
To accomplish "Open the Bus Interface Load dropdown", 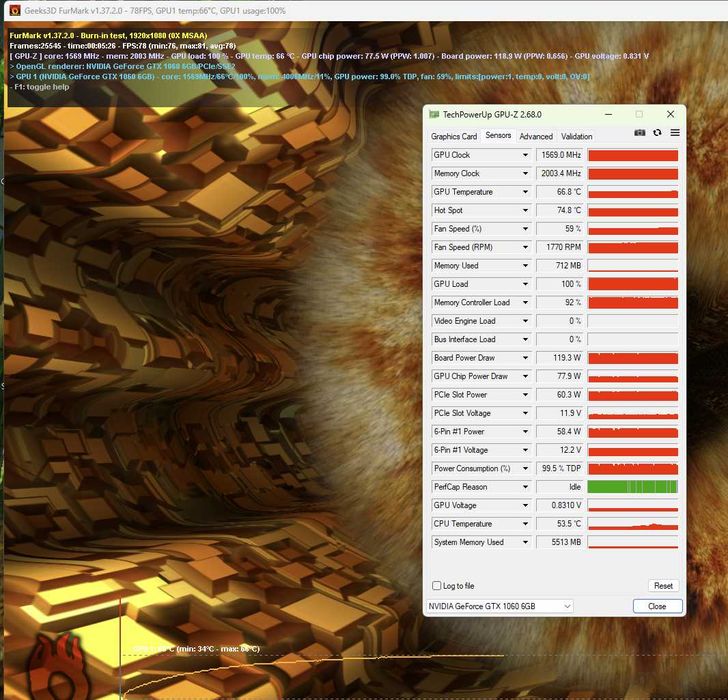I will pyautogui.click(x=525, y=339).
